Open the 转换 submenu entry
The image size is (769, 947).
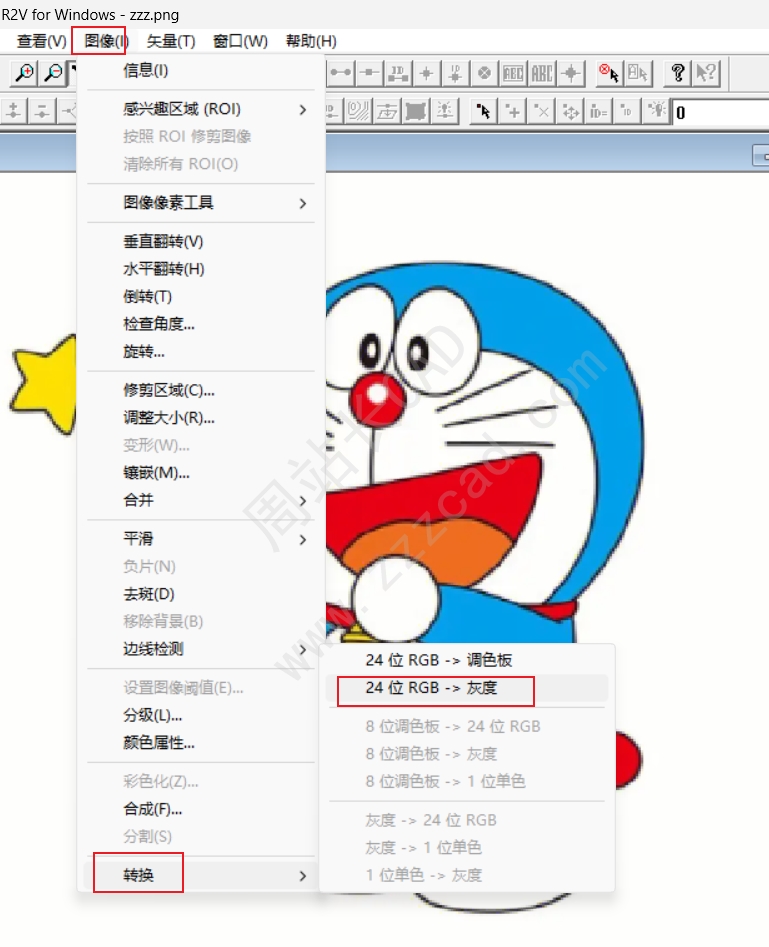click(201, 875)
